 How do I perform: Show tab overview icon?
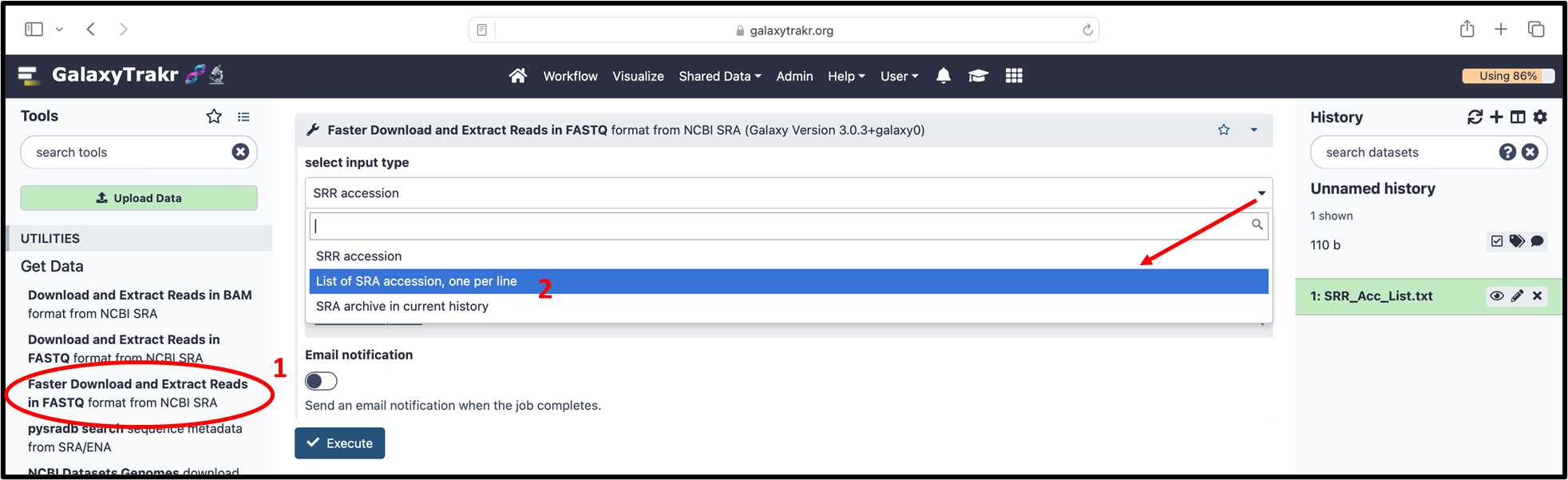(1536, 30)
